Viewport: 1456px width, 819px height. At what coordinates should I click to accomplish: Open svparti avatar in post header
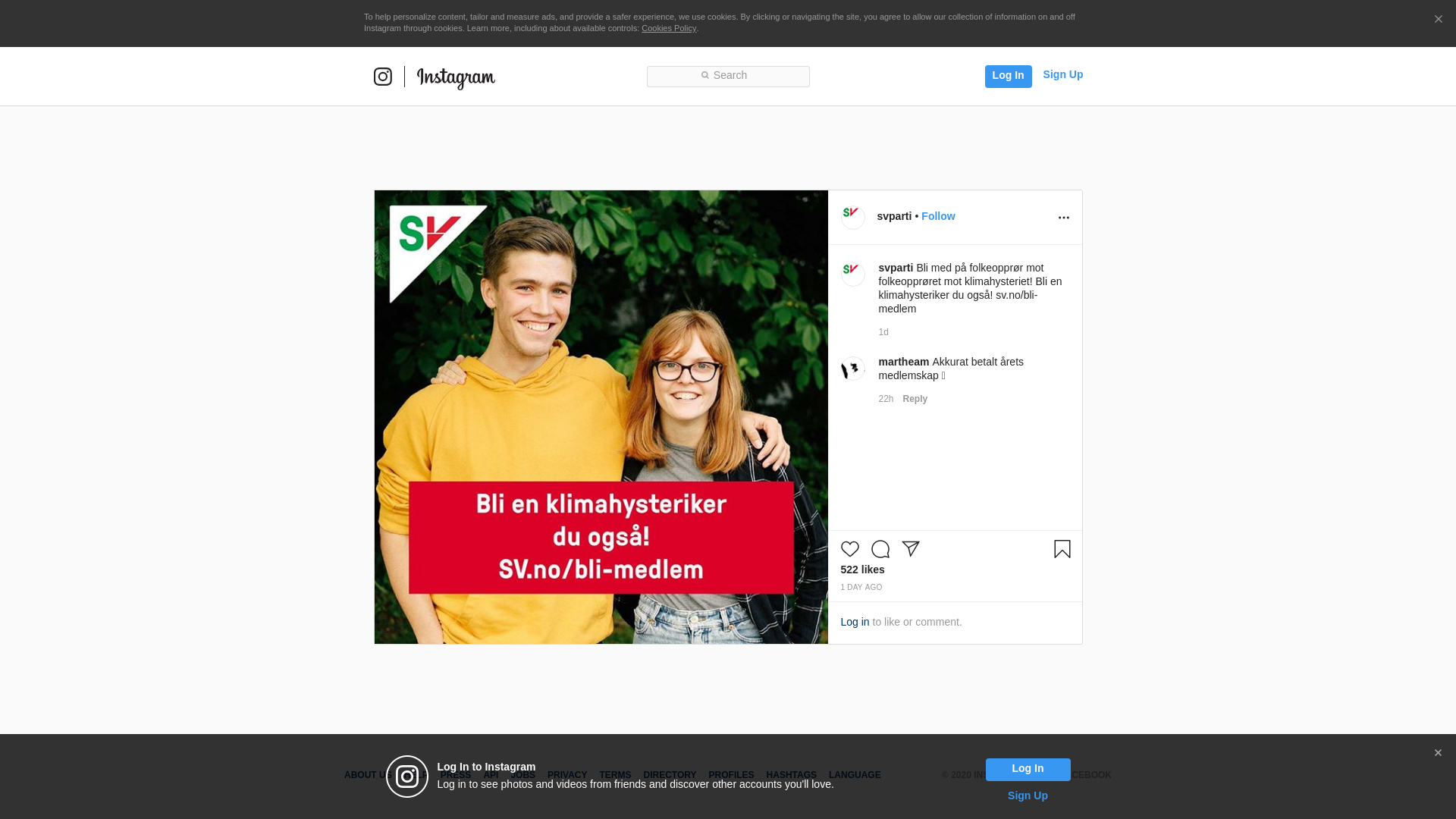853,218
